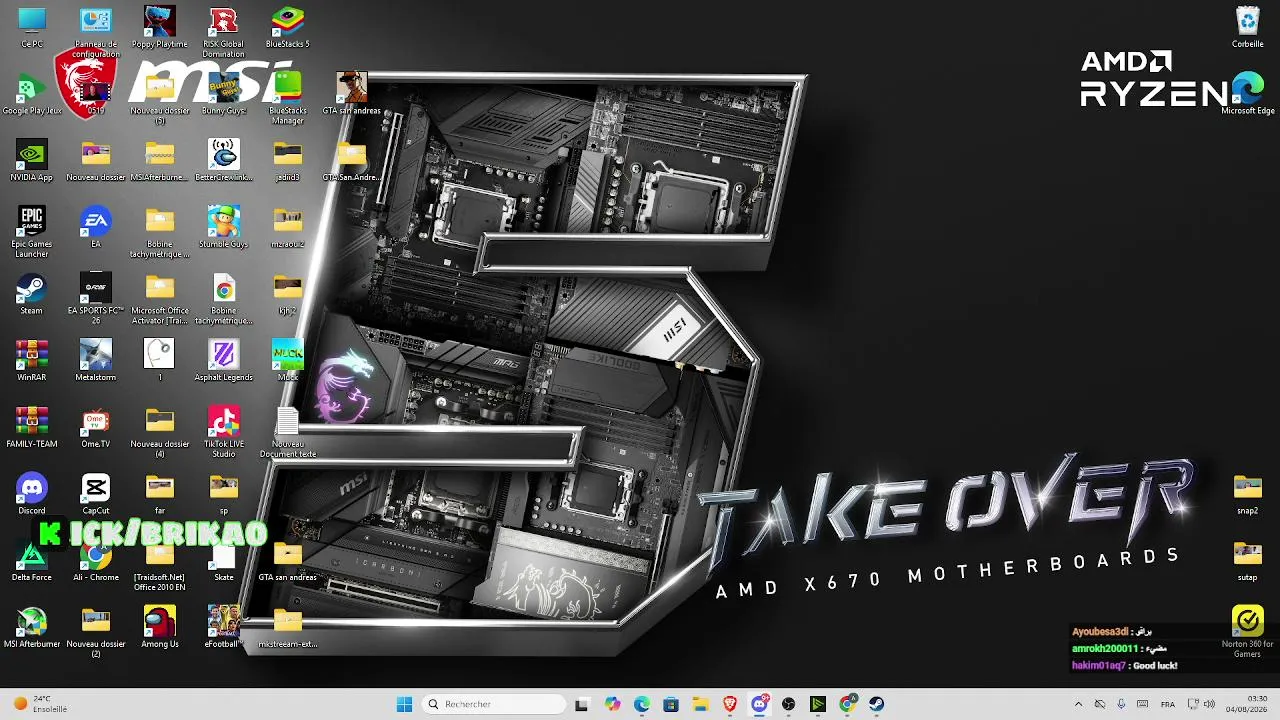The image size is (1280, 720).
Task: Open Copilot from the taskbar
Action: [612, 704]
